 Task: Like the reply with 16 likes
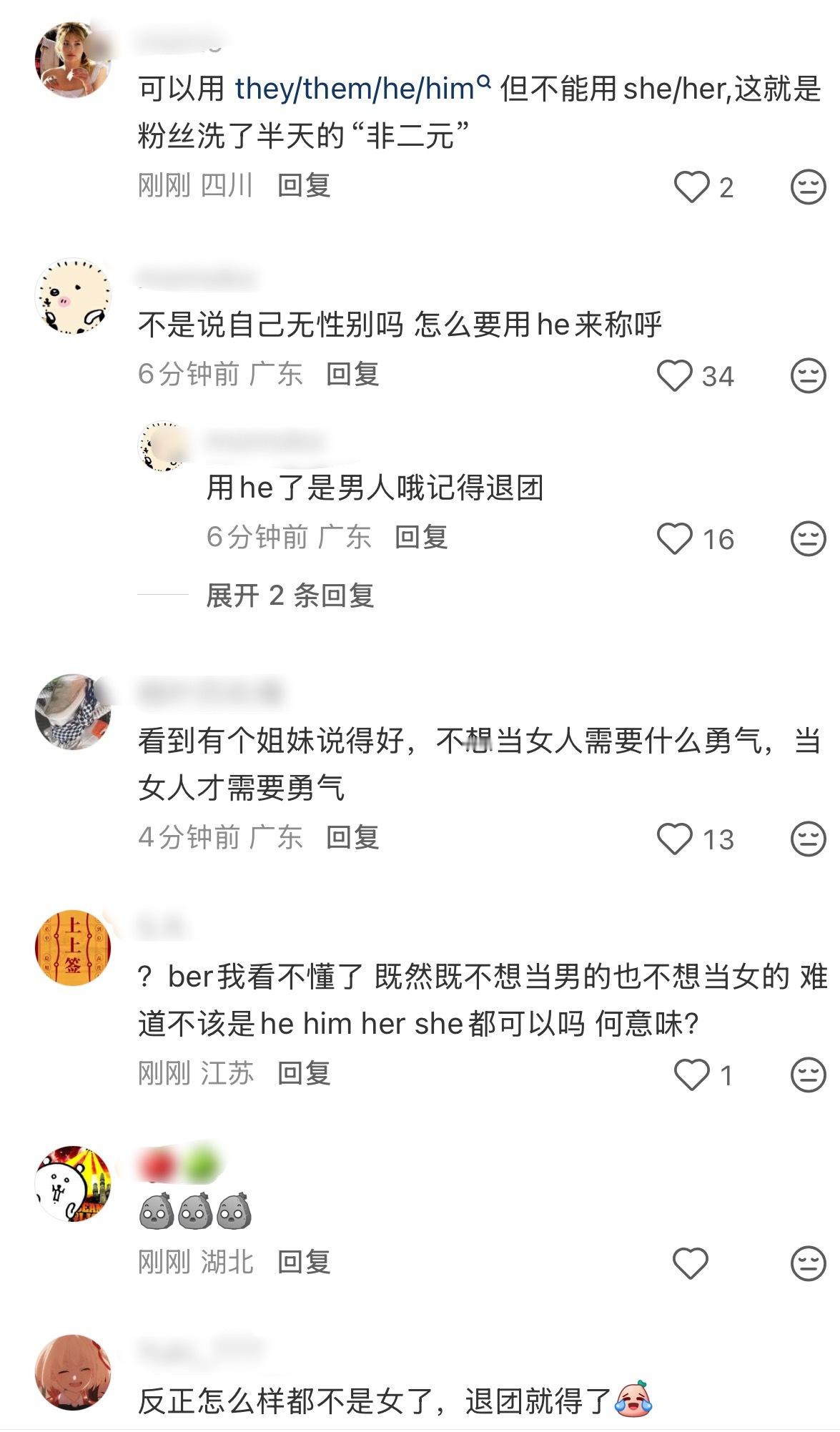pyautogui.click(x=674, y=538)
